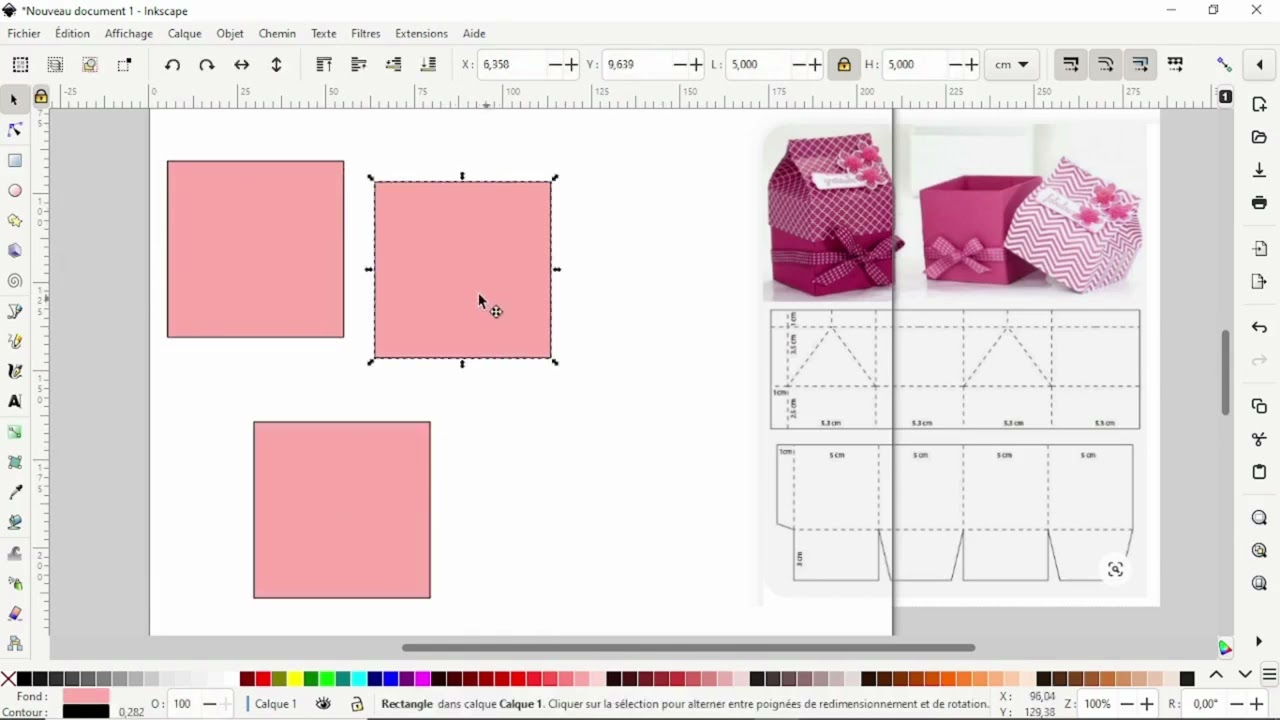Toggle Calque 1 layer lock
Viewport: 1280px width, 720px height.
[x=357, y=704]
